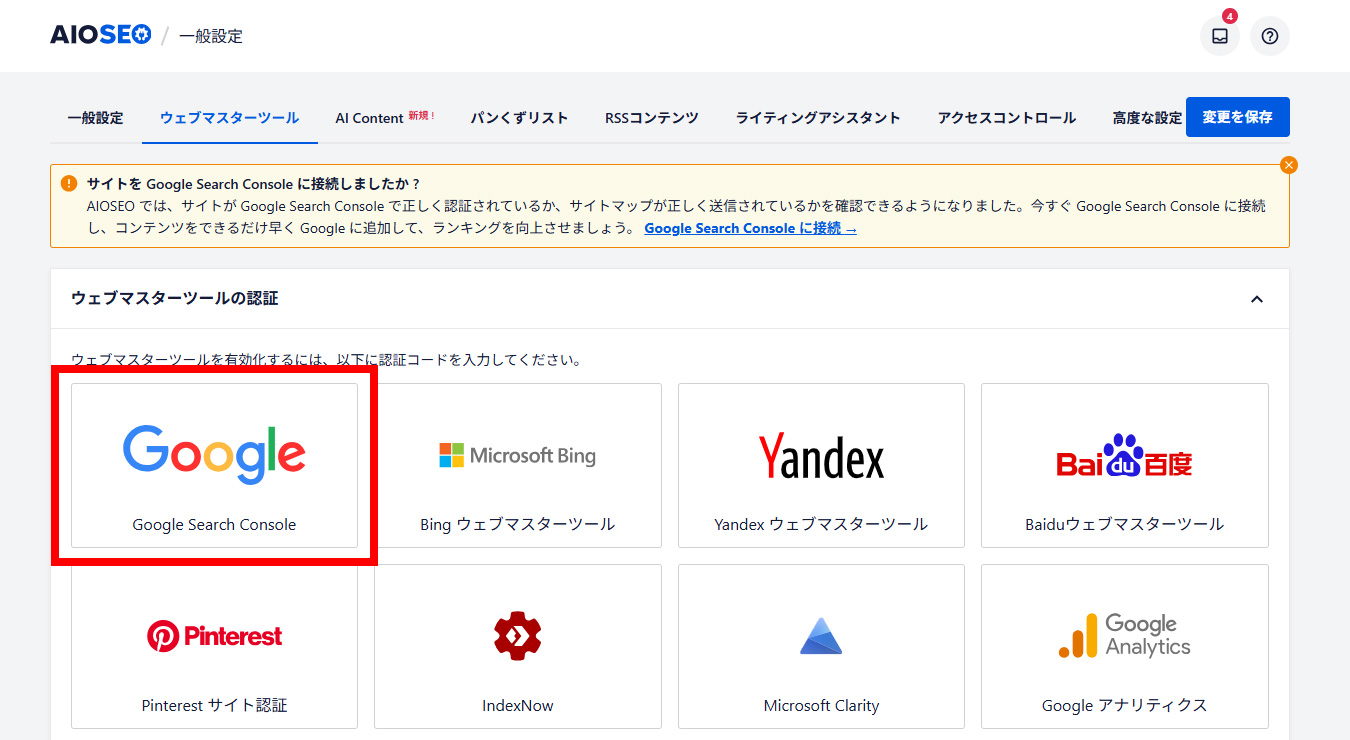Open Bing ウェブマスターツール verification
This screenshot has width=1350, height=740.
(517, 465)
